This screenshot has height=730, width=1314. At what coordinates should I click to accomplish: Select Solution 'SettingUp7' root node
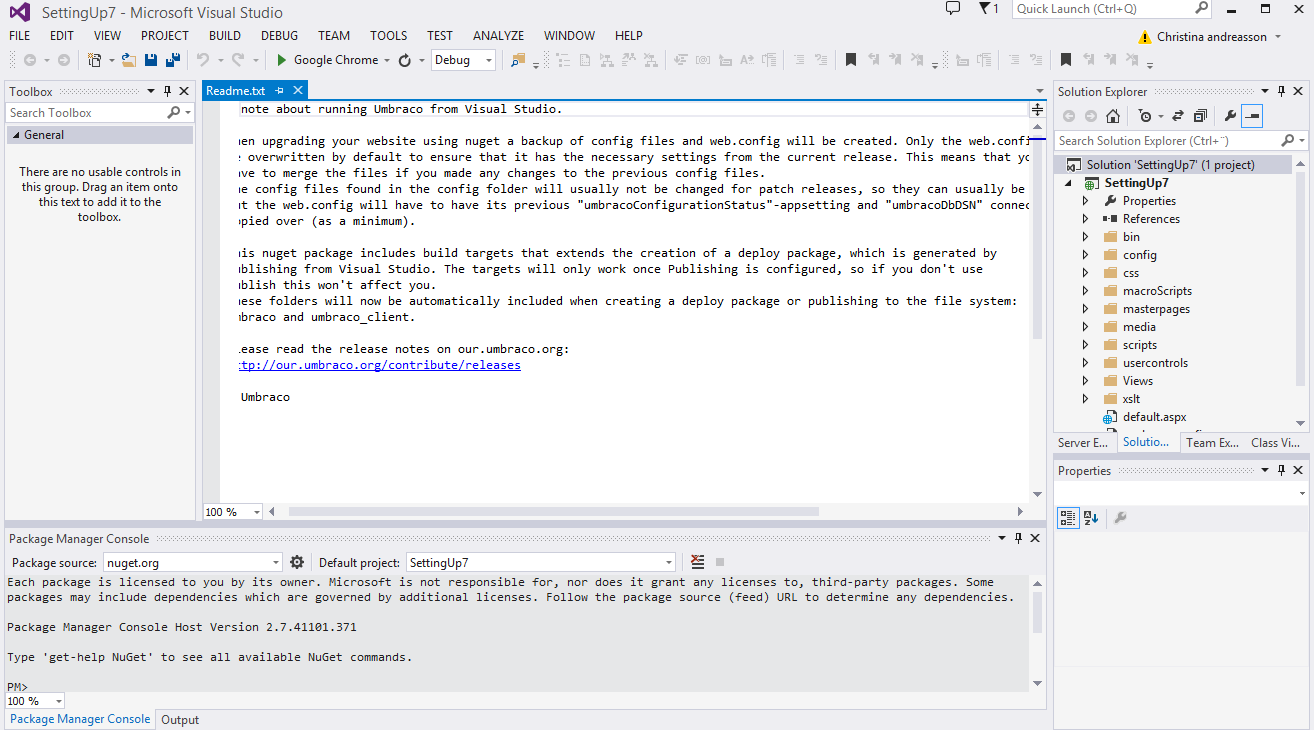tap(1170, 165)
